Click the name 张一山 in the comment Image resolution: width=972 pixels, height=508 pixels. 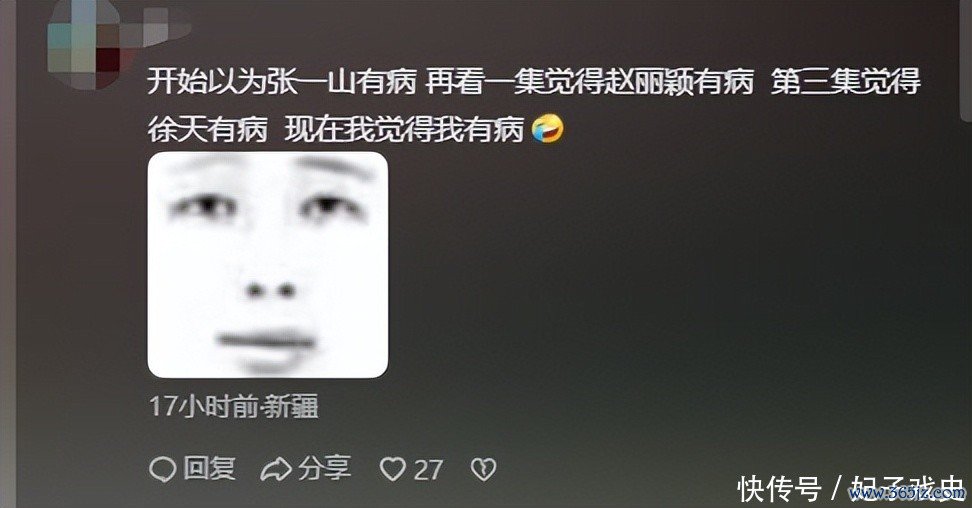tap(311, 82)
